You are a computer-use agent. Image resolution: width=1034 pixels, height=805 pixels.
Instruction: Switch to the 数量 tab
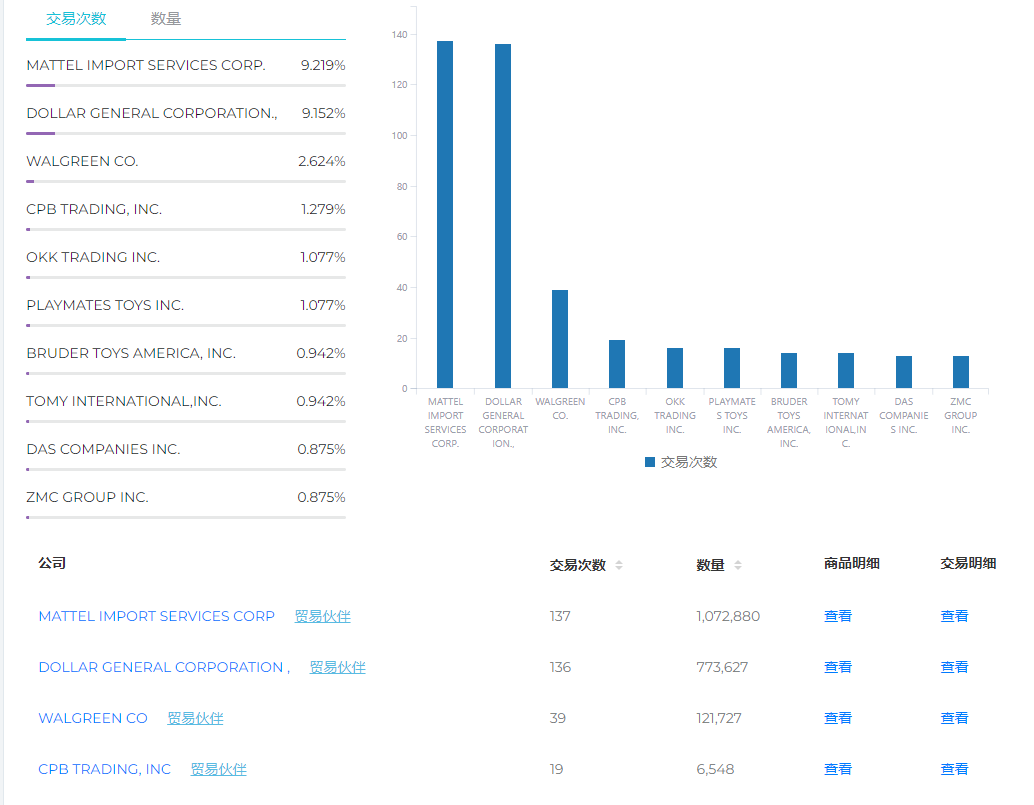pyautogui.click(x=166, y=19)
